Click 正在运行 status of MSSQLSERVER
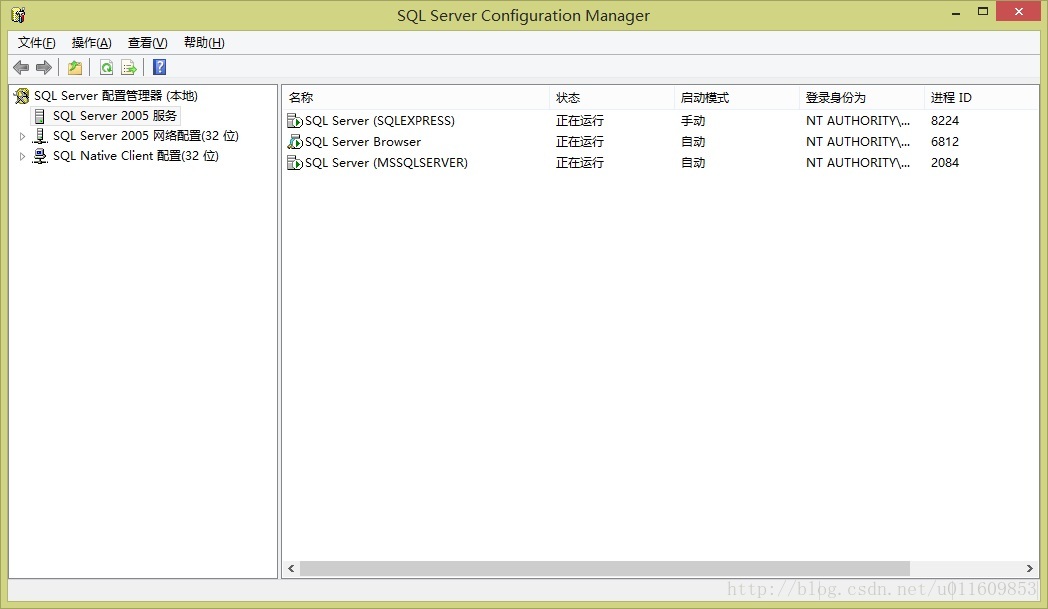The height and width of the screenshot is (609, 1048). pyautogui.click(x=579, y=162)
